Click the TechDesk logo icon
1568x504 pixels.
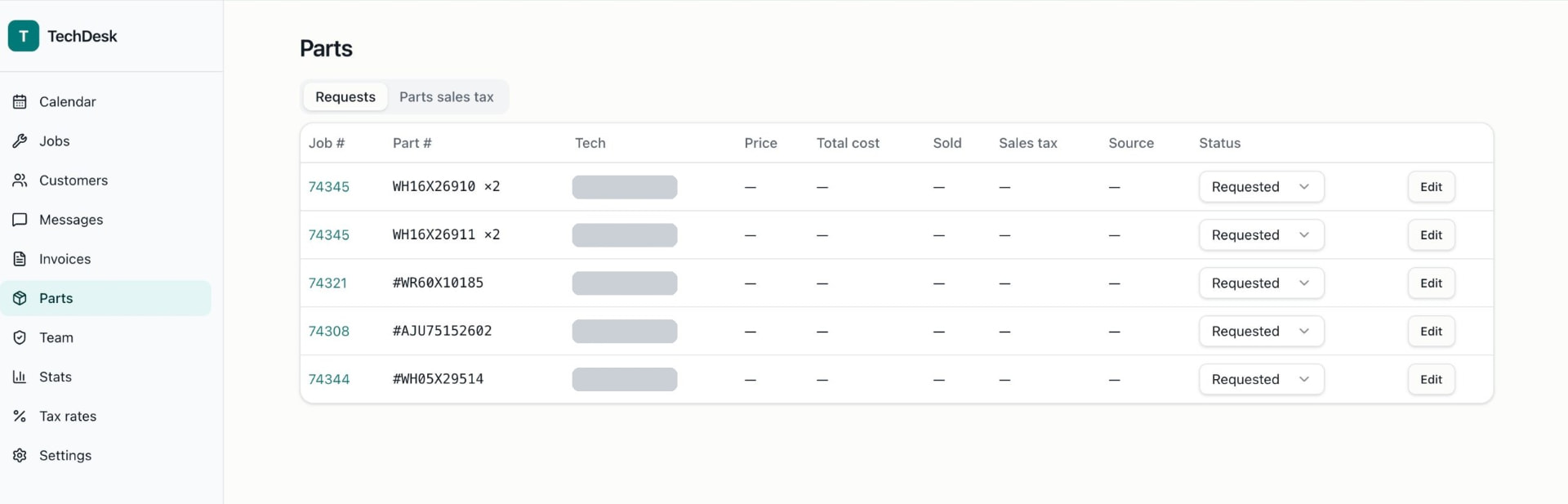[x=24, y=36]
